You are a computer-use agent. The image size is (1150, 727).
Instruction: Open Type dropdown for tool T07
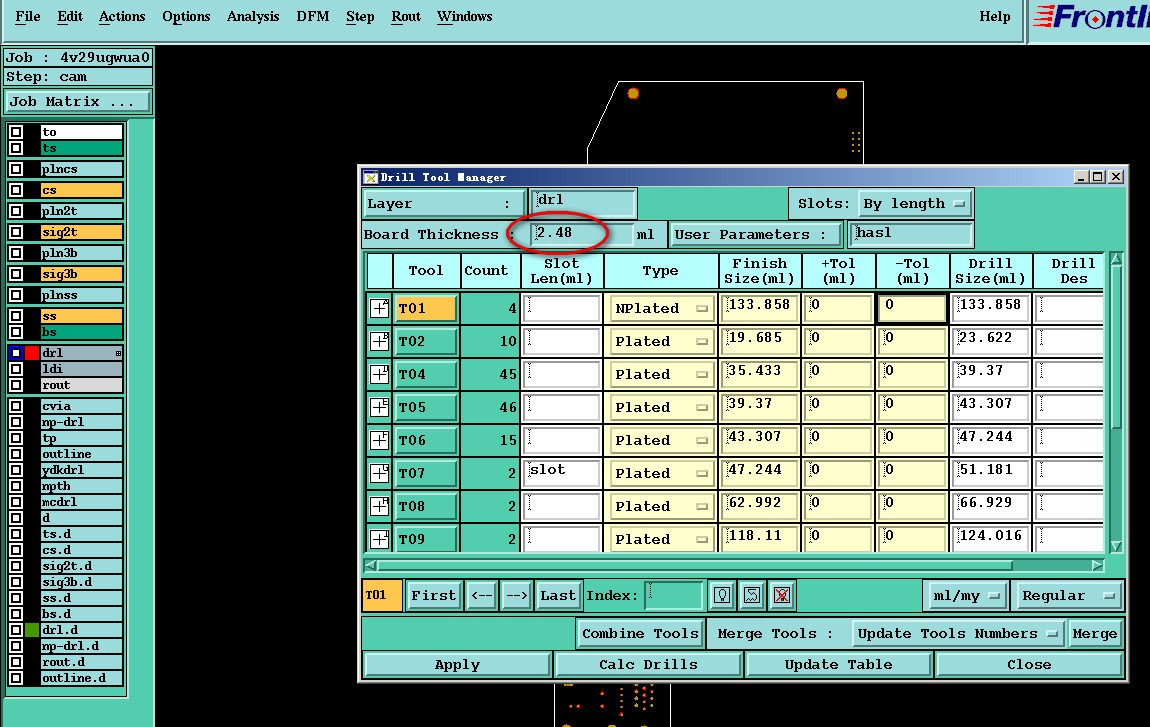click(660, 473)
